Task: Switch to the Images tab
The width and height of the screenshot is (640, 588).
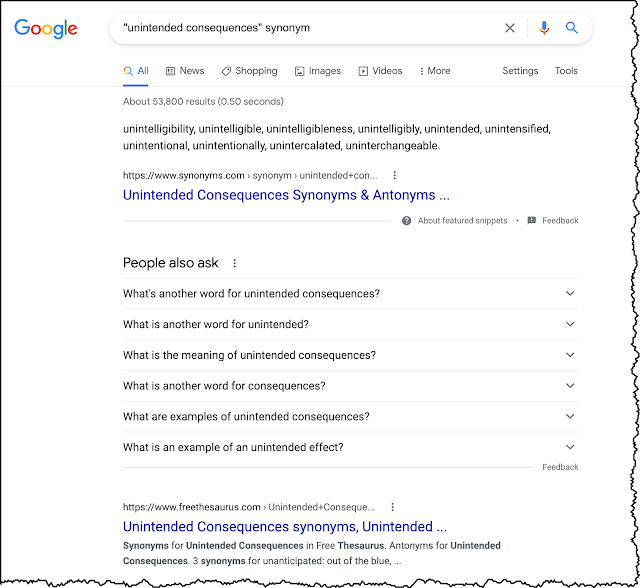Action: point(316,71)
